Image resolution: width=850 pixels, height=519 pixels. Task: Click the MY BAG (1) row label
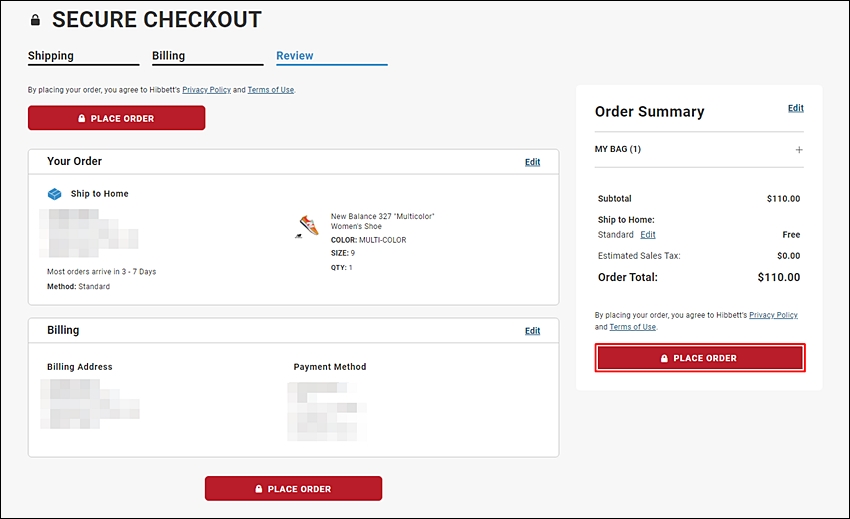[x=617, y=149]
